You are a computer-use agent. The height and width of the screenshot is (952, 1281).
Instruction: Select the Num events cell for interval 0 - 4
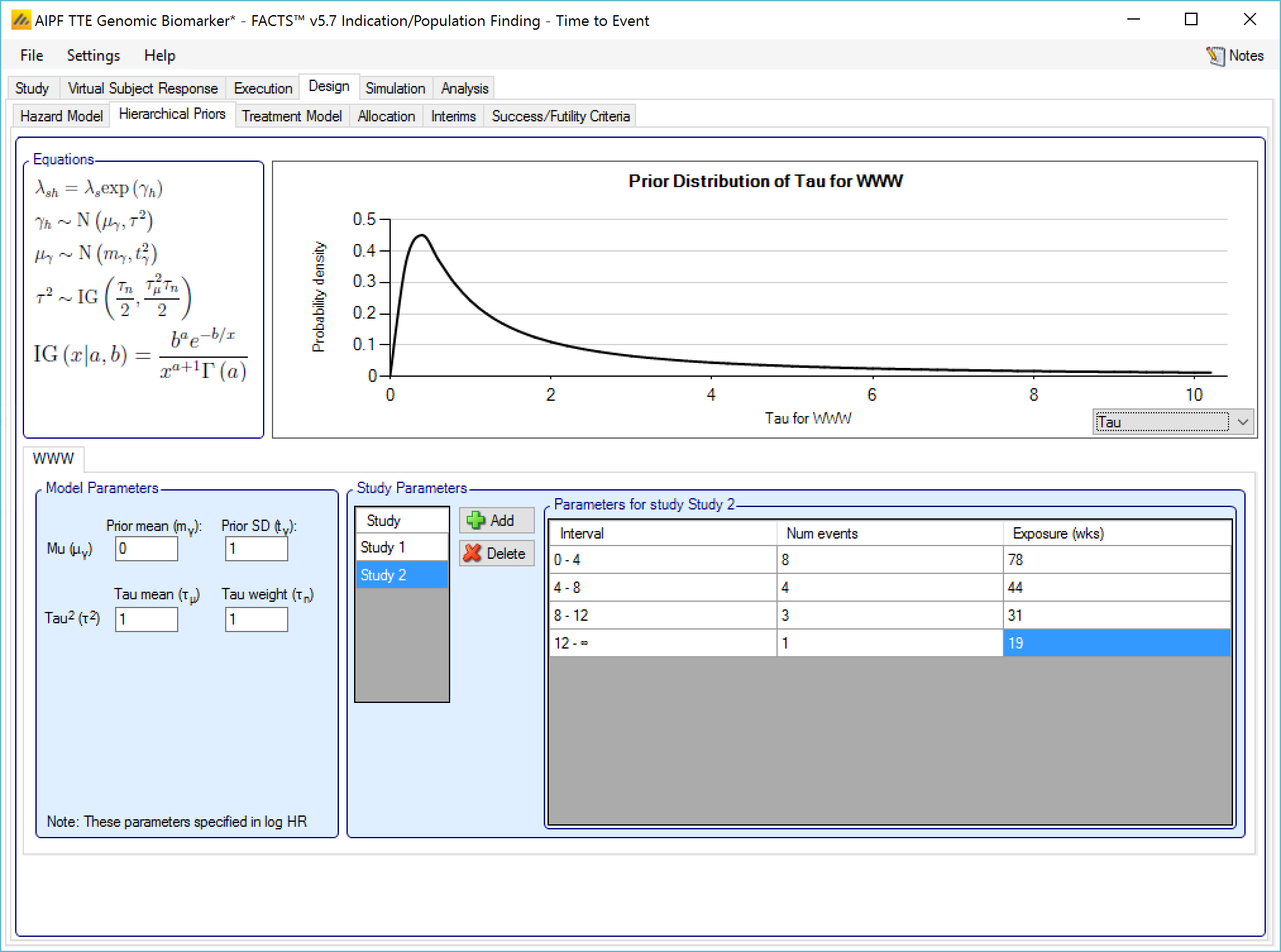[888, 560]
